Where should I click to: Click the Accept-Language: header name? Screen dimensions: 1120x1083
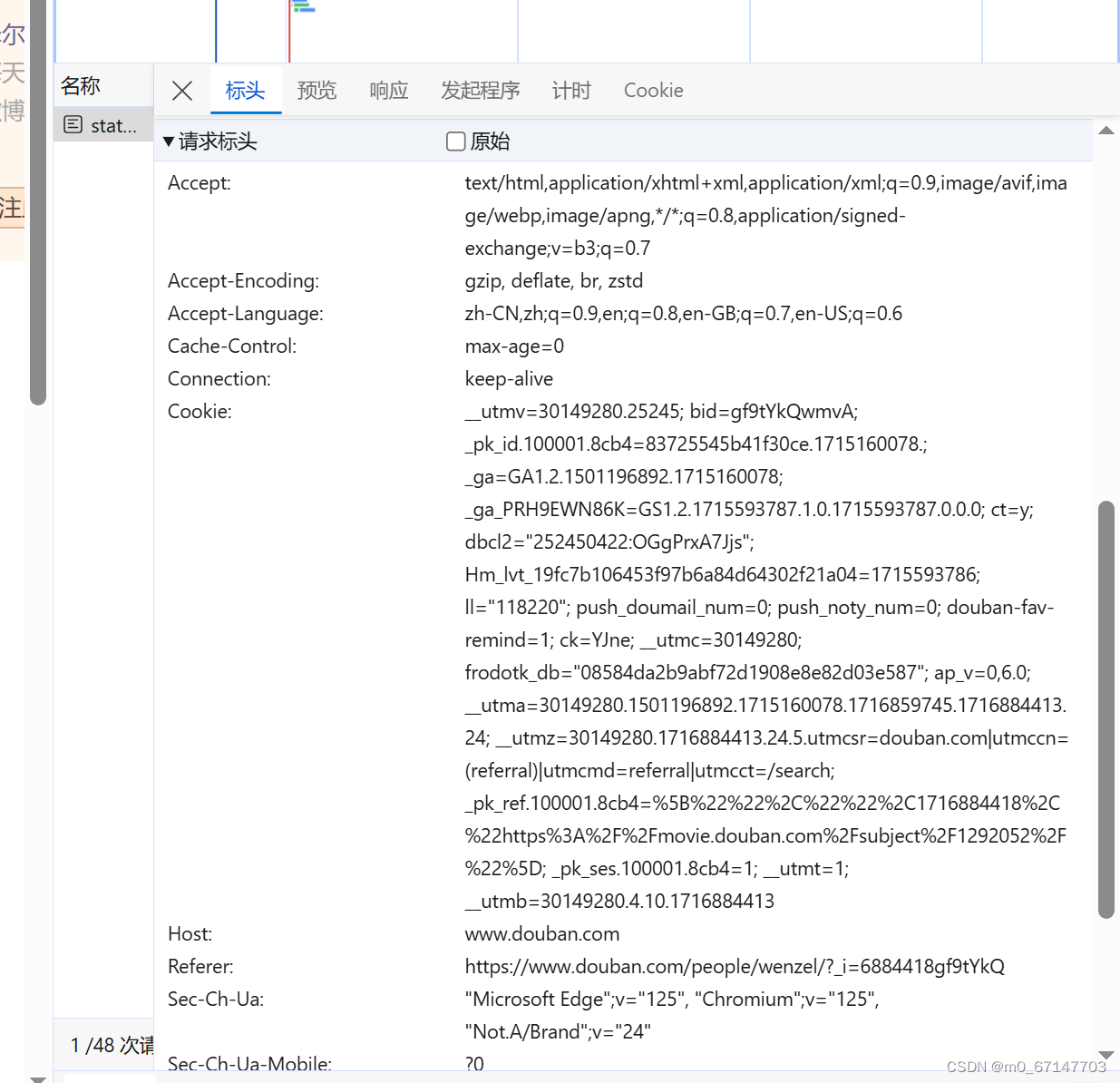tap(246, 314)
